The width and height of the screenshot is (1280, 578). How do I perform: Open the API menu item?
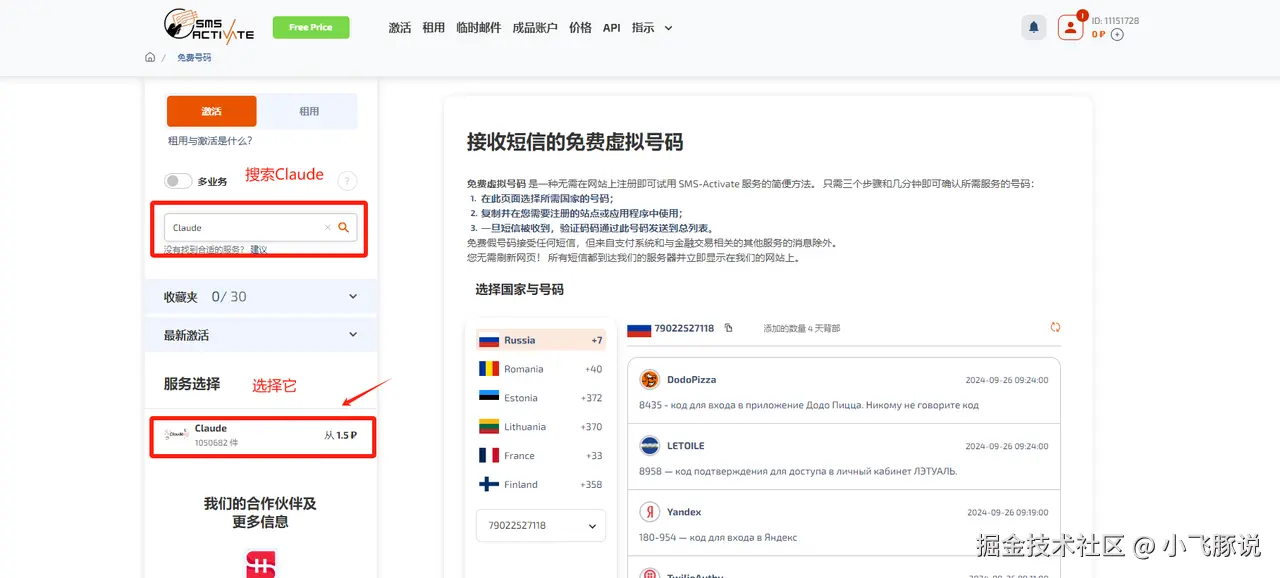click(612, 28)
